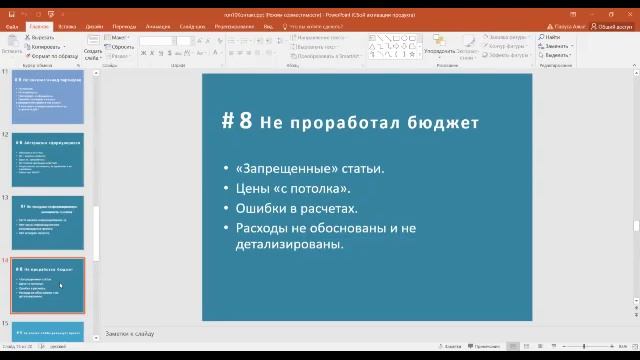
Task: Click the font size combo box
Action: pos(184,41)
